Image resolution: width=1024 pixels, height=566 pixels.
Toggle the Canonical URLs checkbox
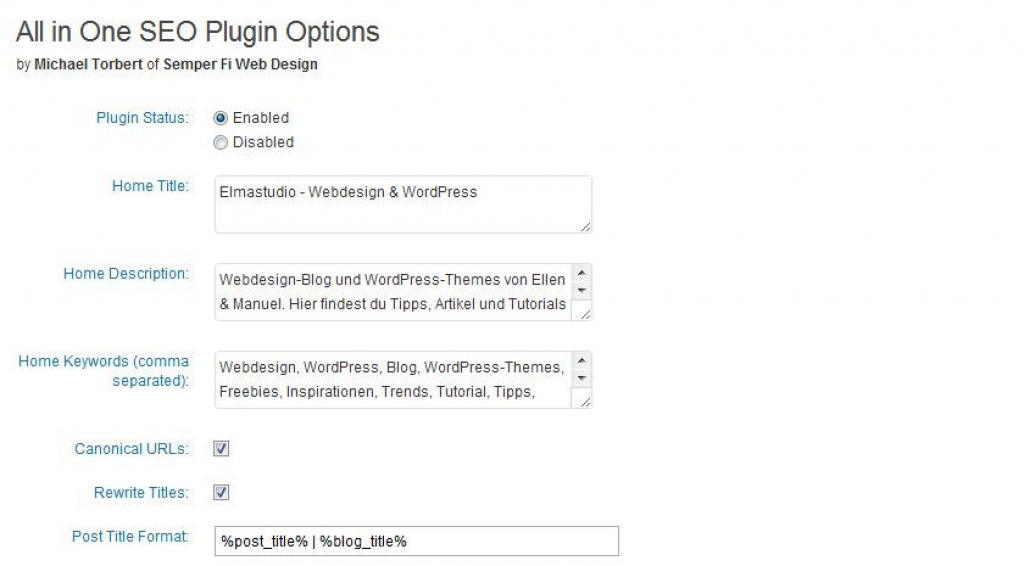click(x=222, y=449)
